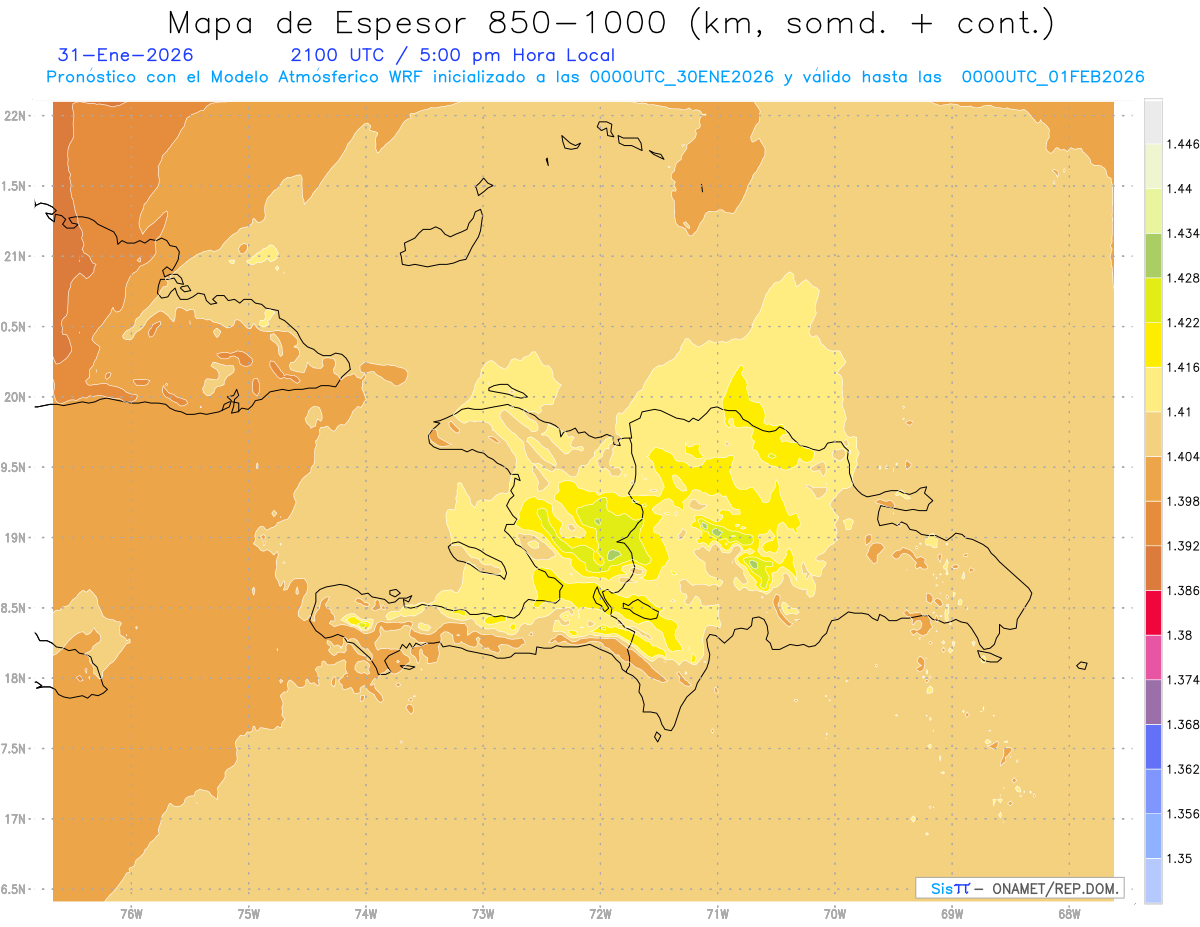Image resolution: width=1200 pixels, height=927 pixels.
Task: Click the 1.41 colorbar value
Action: click(1180, 412)
